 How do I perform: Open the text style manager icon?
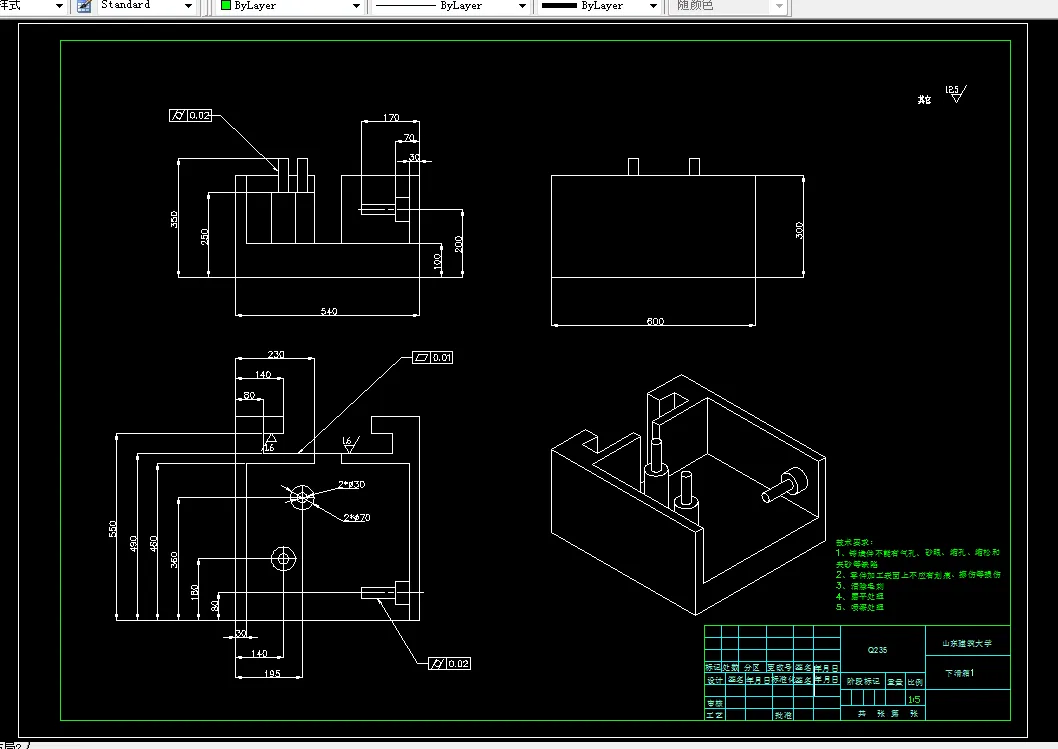point(84,6)
